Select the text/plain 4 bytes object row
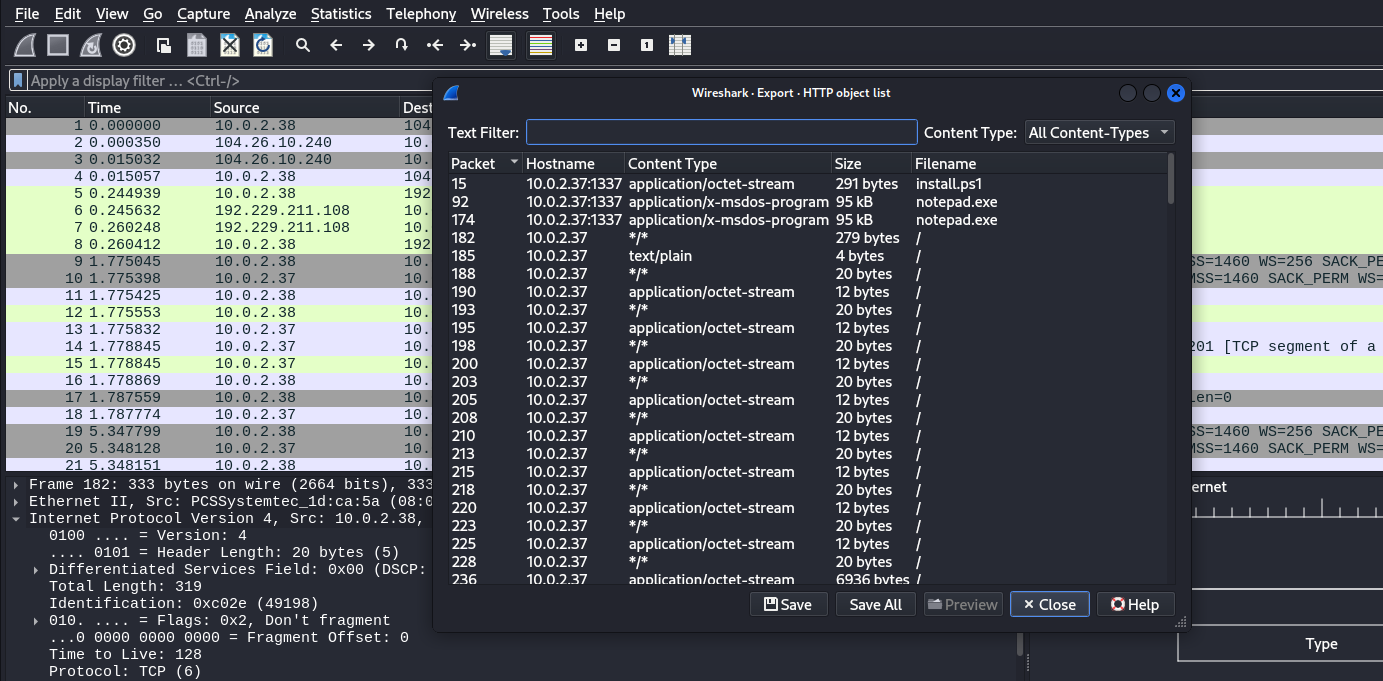 (x=807, y=256)
